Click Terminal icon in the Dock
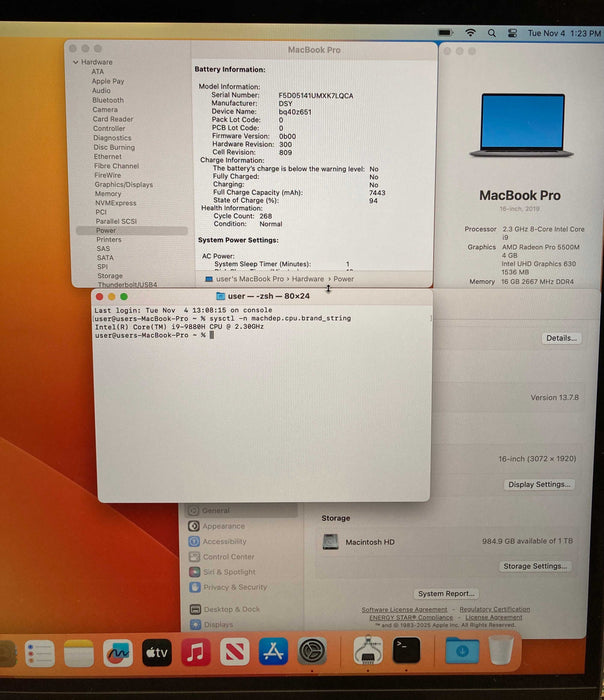The width and height of the screenshot is (604, 700). [406, 650]
